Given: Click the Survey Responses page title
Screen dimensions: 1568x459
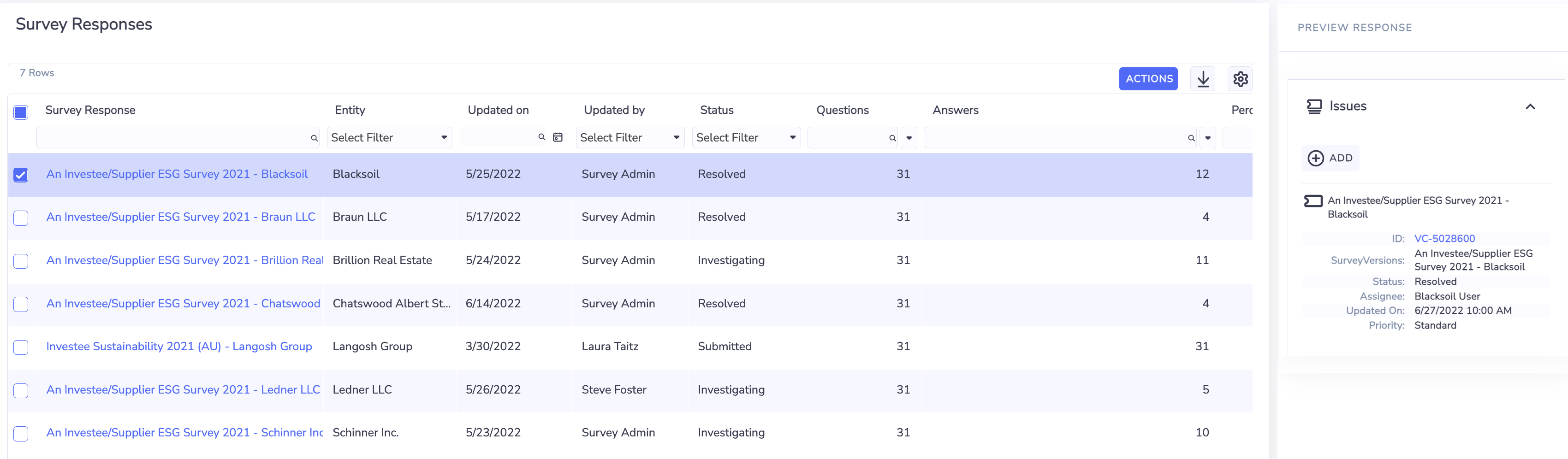Looking at the screenshot, I should point(84,24).
